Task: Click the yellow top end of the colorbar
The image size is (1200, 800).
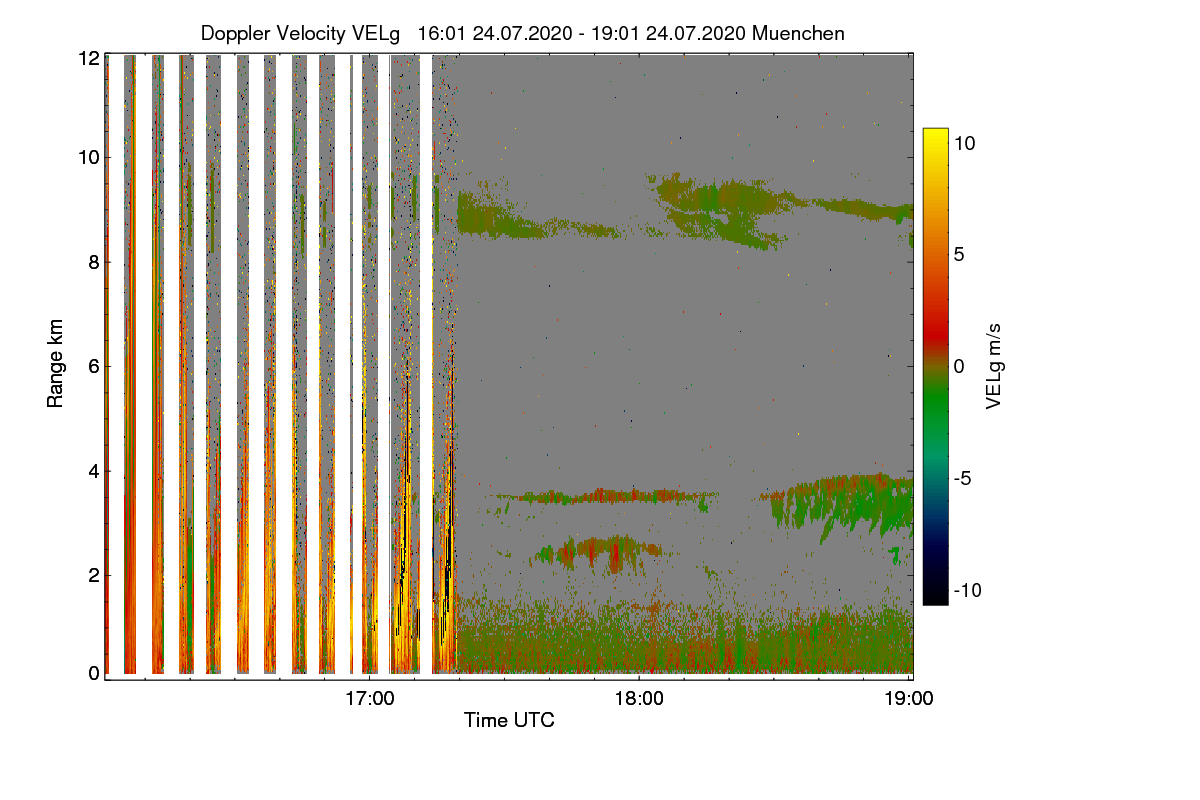Action: point(935,136)
